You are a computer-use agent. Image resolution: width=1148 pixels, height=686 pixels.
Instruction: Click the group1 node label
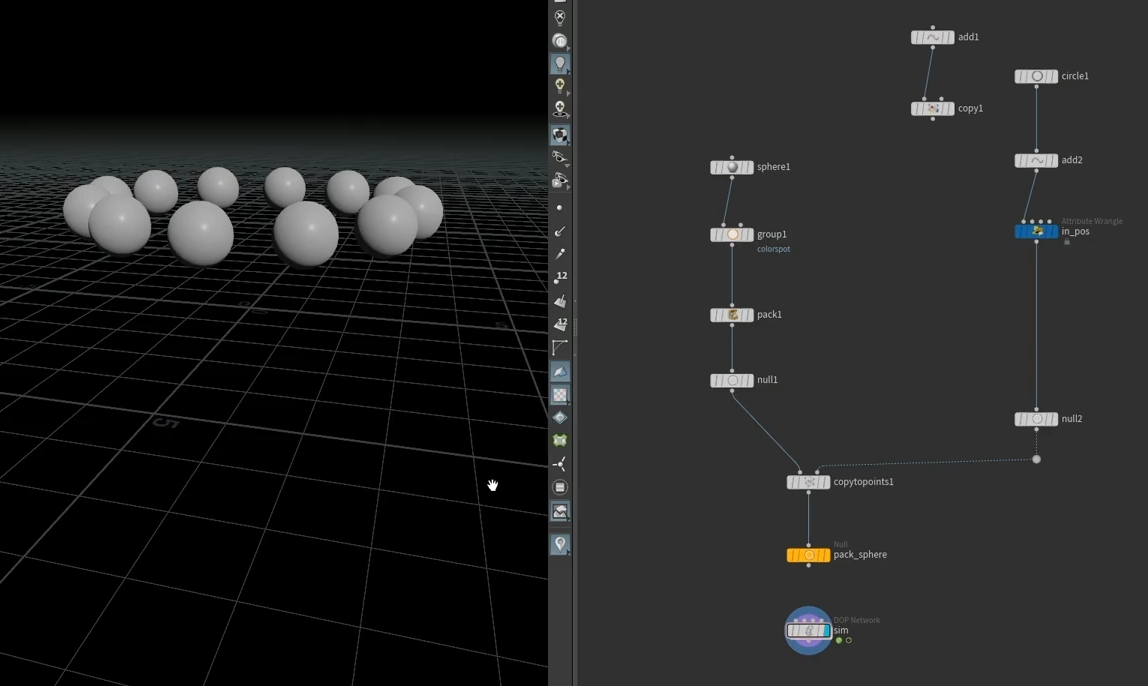coord(772,234)
